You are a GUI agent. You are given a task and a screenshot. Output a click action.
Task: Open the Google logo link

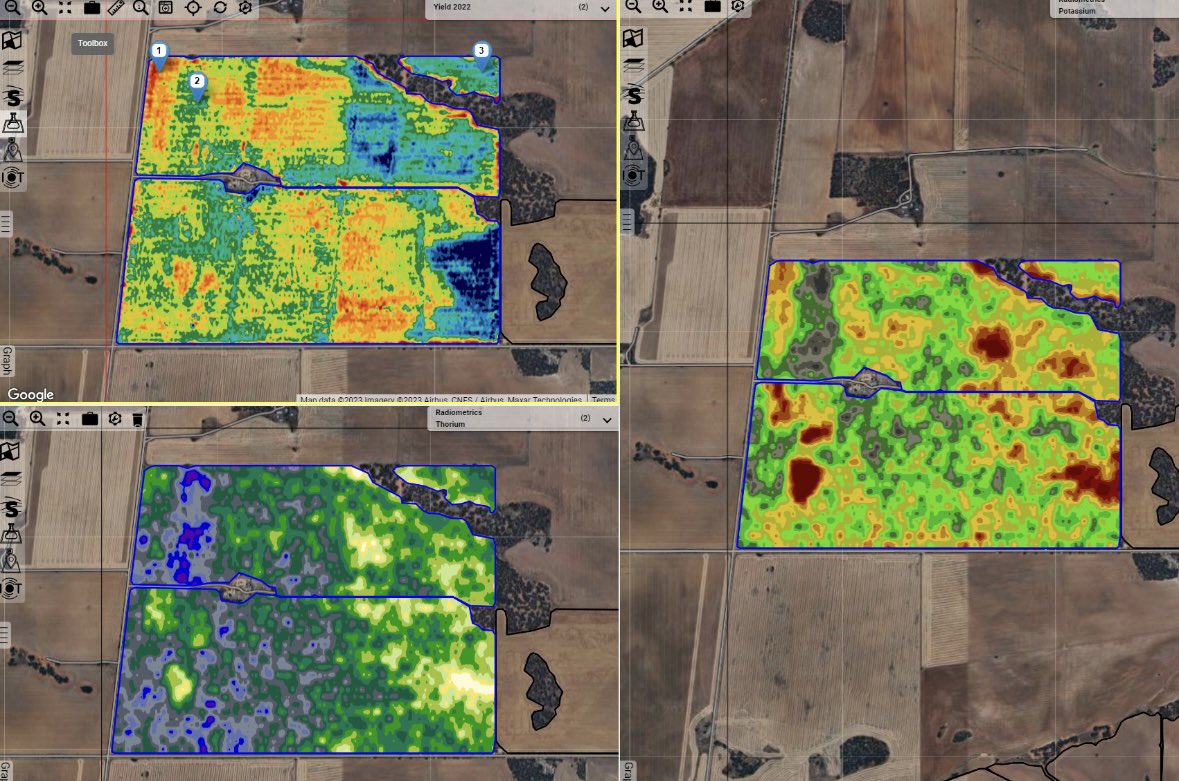coord(32,394)
